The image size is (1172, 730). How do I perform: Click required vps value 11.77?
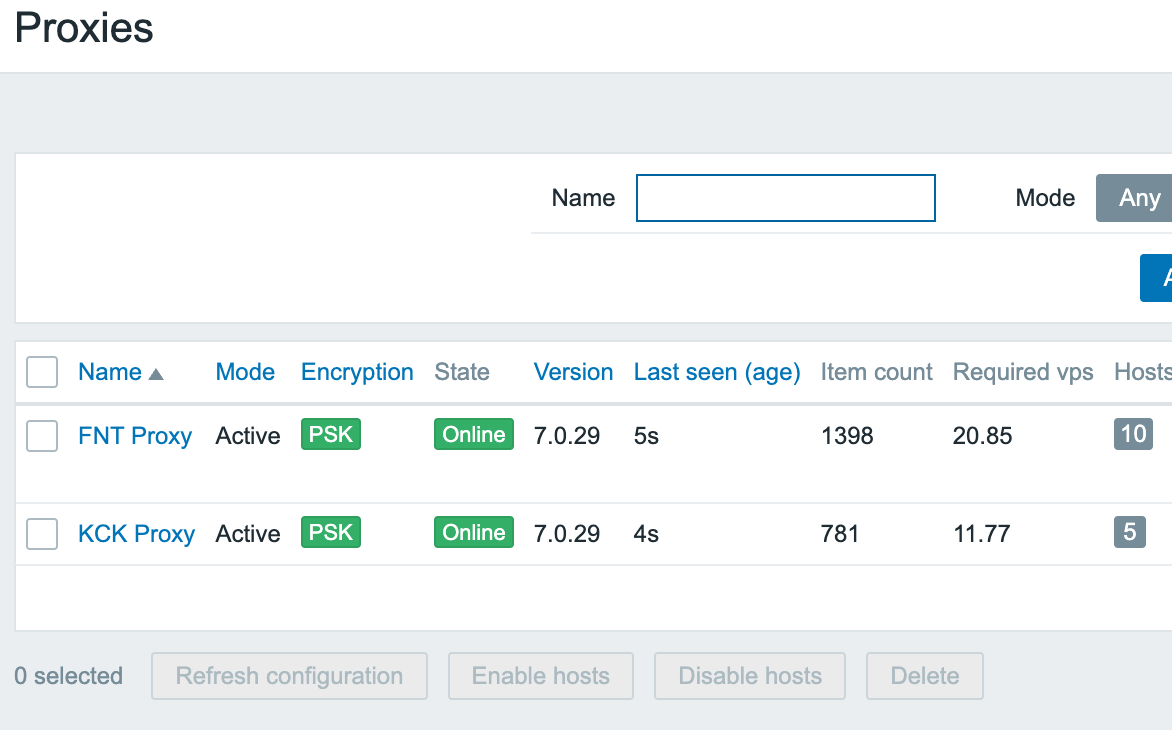click(981, 533)
